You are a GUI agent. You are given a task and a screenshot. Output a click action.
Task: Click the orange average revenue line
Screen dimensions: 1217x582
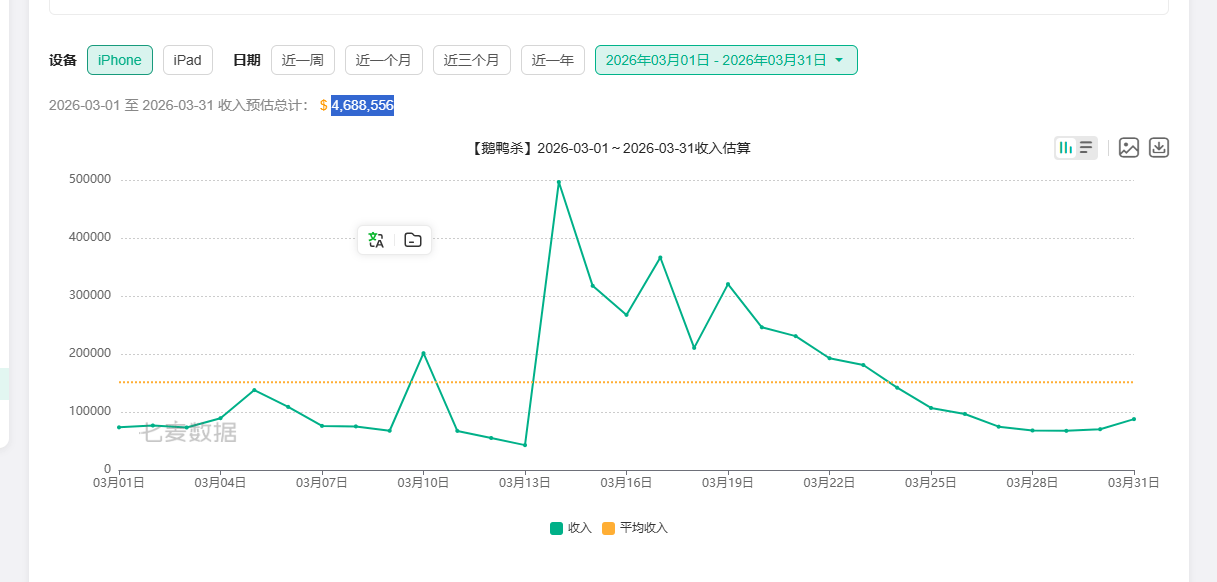click(x=627, y=382)
